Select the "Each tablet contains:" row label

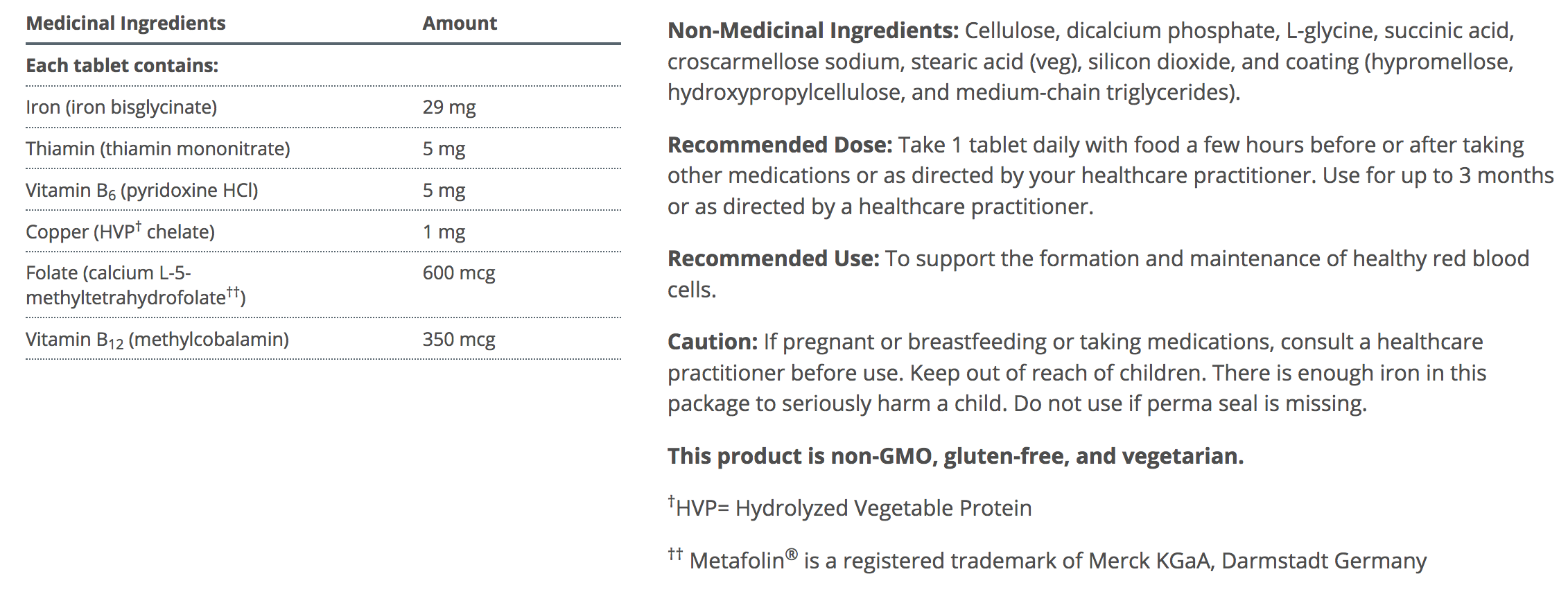(122, 66)
